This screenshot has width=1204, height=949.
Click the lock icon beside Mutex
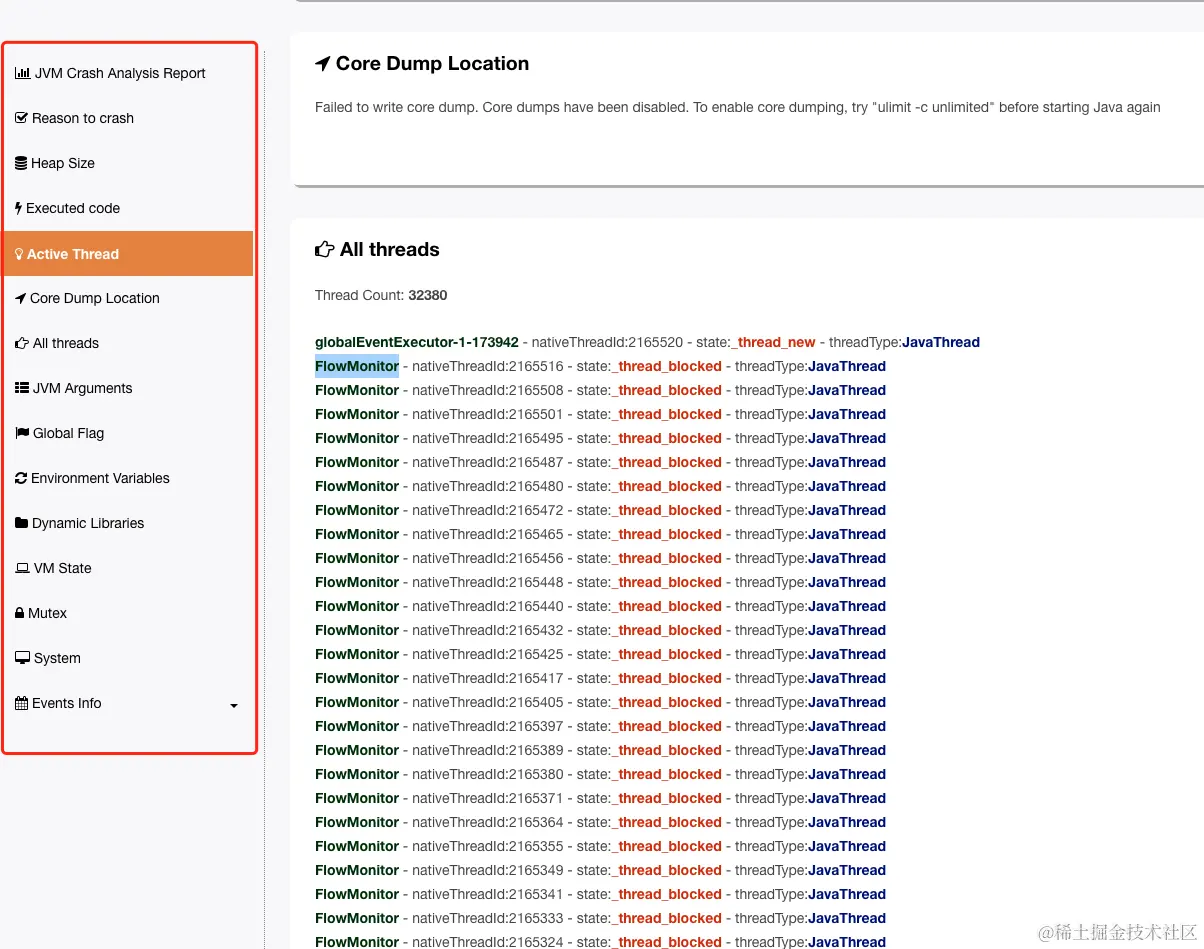pyautogui.click(x=20, y=613)
